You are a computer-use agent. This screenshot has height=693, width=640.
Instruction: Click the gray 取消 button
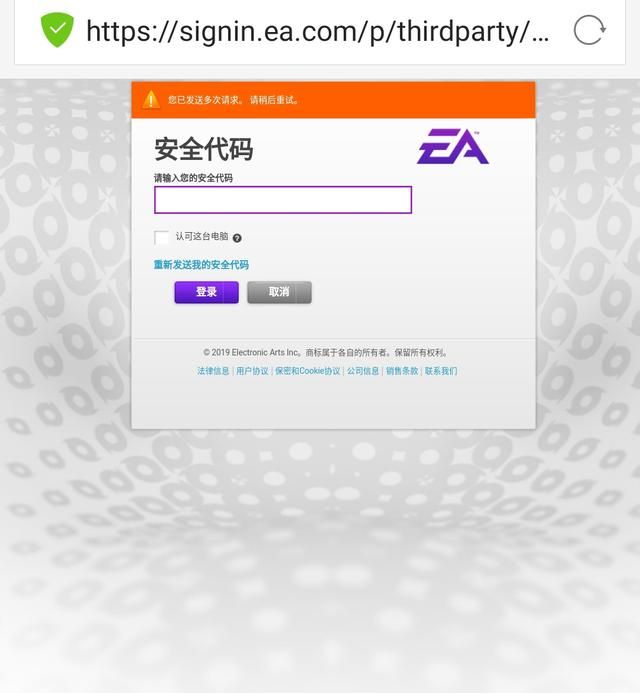click(279, 292)
